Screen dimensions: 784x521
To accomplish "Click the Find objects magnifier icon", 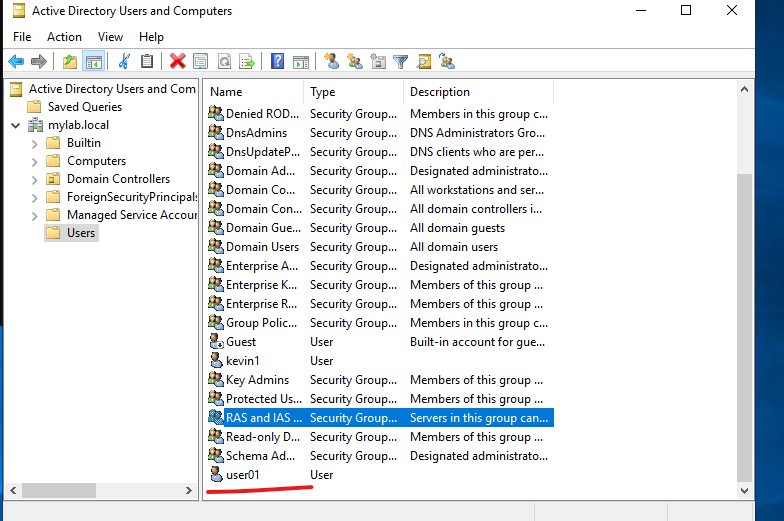I will [x=424, y=62].
